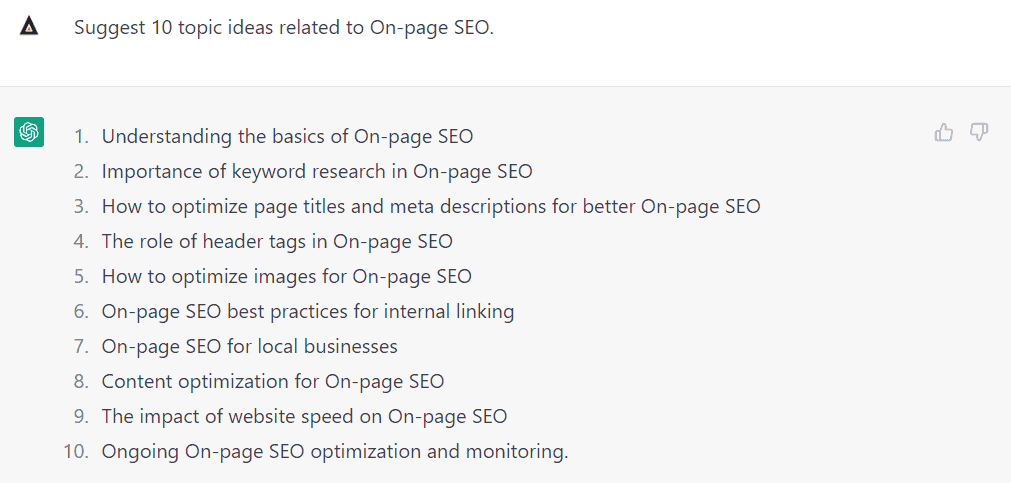Click the ChatGPT logo avatar
This screenshot has height=483, width=1011.
29,132
